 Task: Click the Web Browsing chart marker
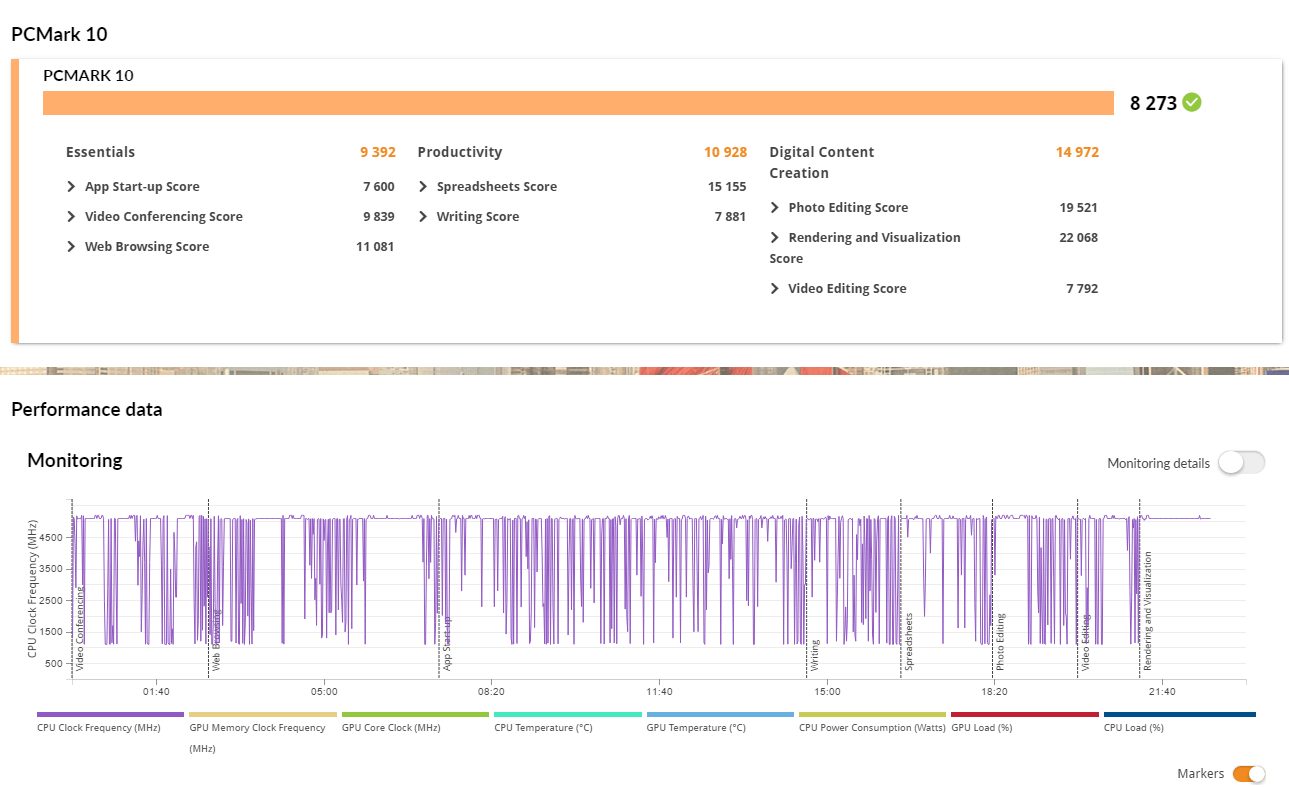coord(216,639)
